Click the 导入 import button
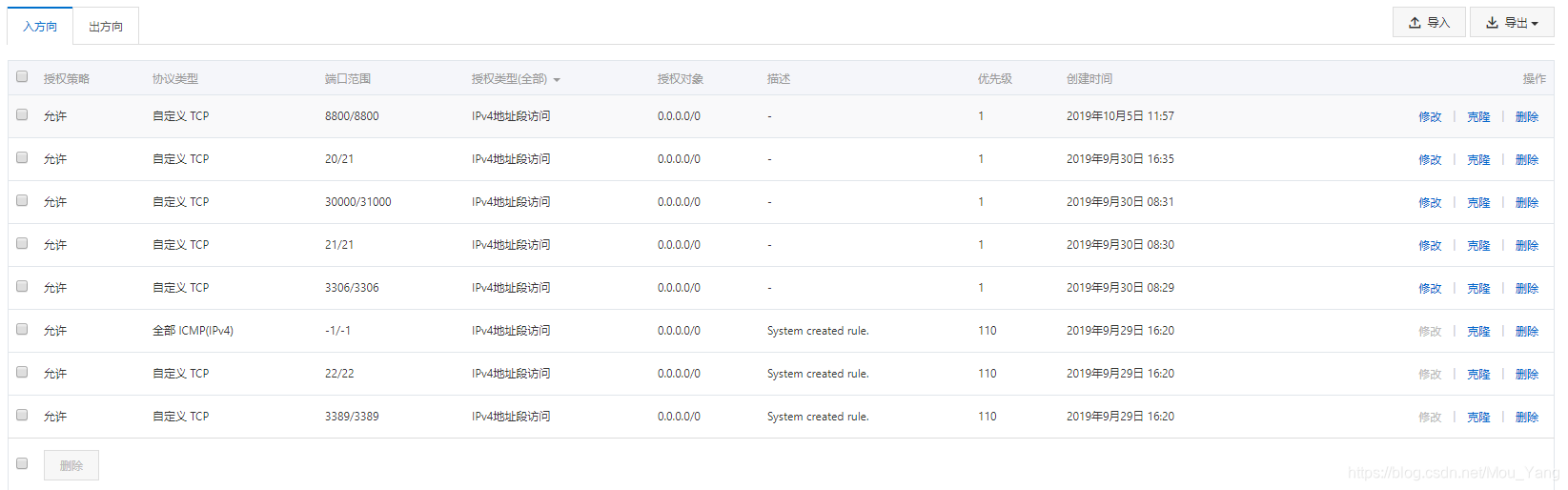Screen dimensions: 1568x490 coord(1429,23)
